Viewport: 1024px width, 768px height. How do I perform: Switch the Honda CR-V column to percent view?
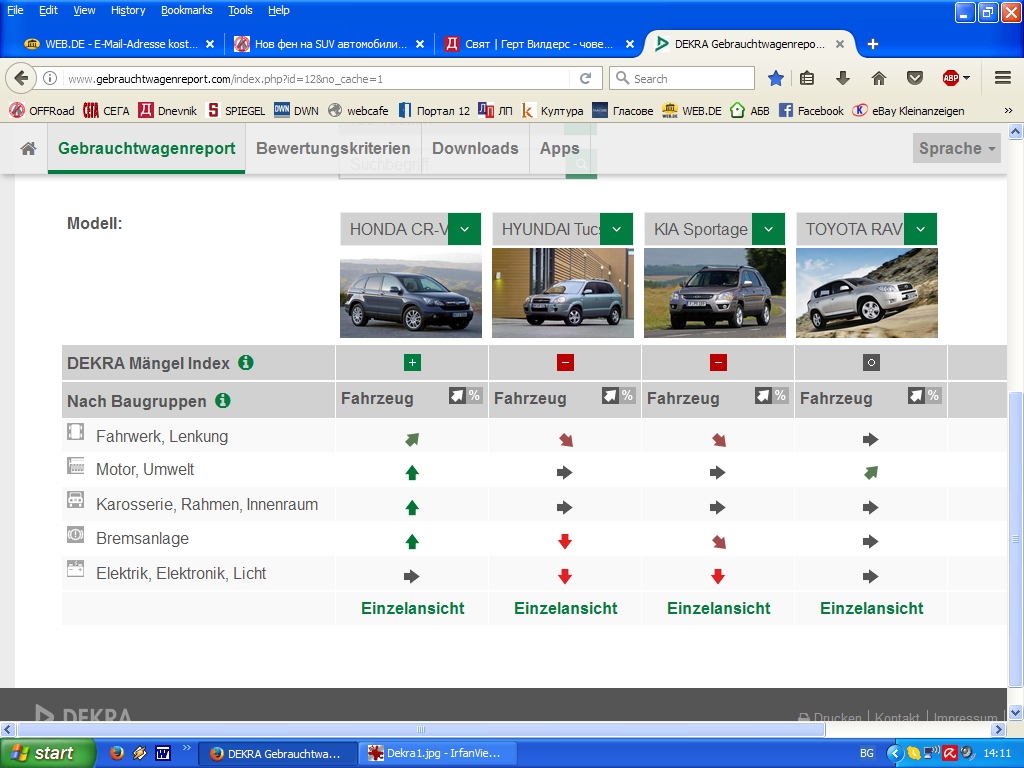point(474,396)
